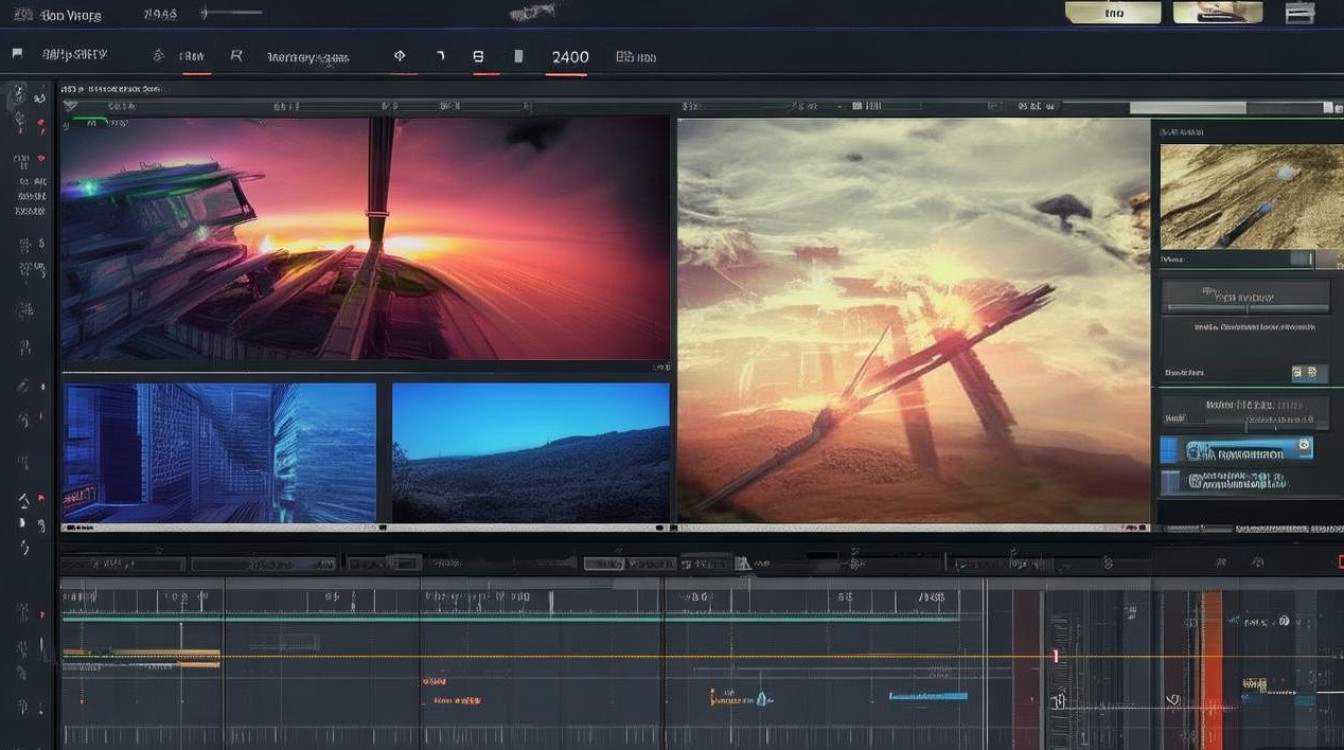Click the second blue row in right panel
This screenshot has height=750, width=1344.
point(1236,482)
